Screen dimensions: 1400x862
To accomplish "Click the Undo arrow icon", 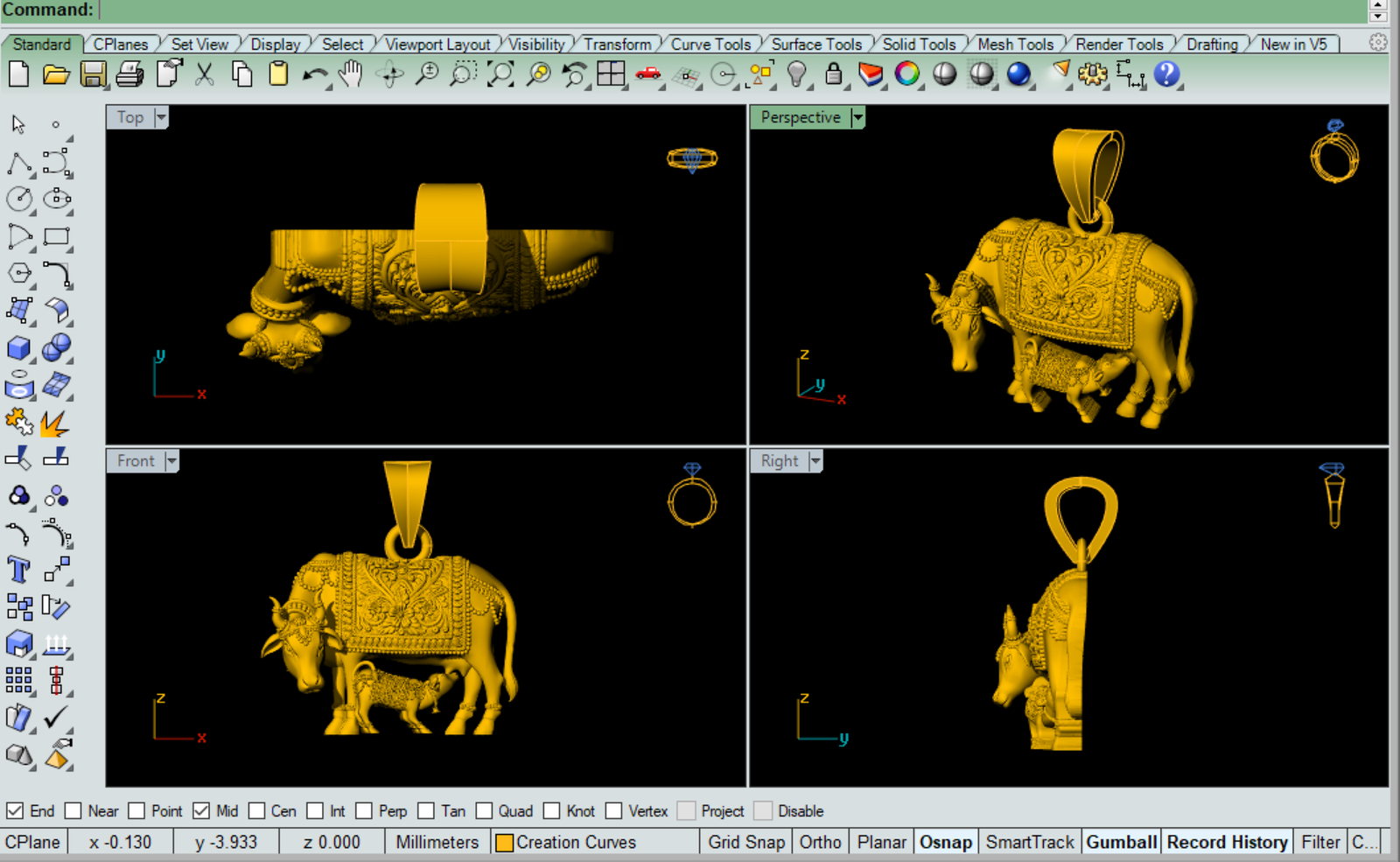I will 314,75.
